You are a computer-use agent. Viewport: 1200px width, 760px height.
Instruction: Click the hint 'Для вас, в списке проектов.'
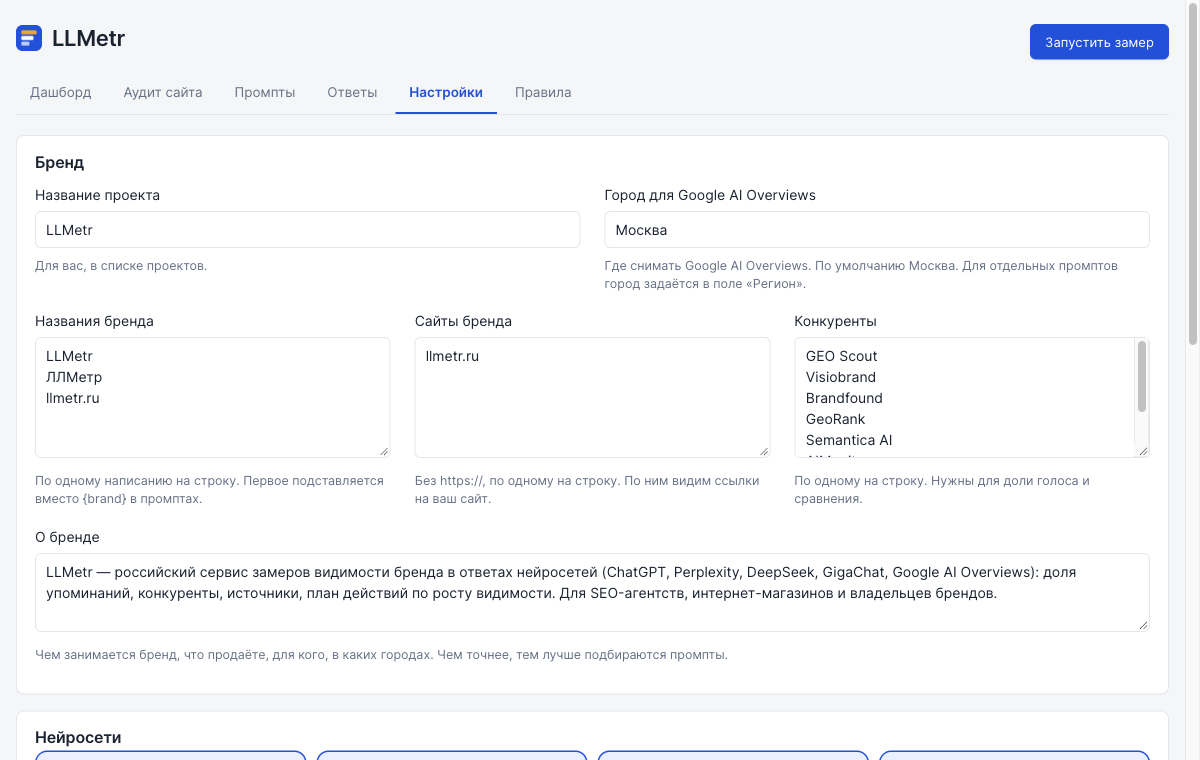click(121, 266)
